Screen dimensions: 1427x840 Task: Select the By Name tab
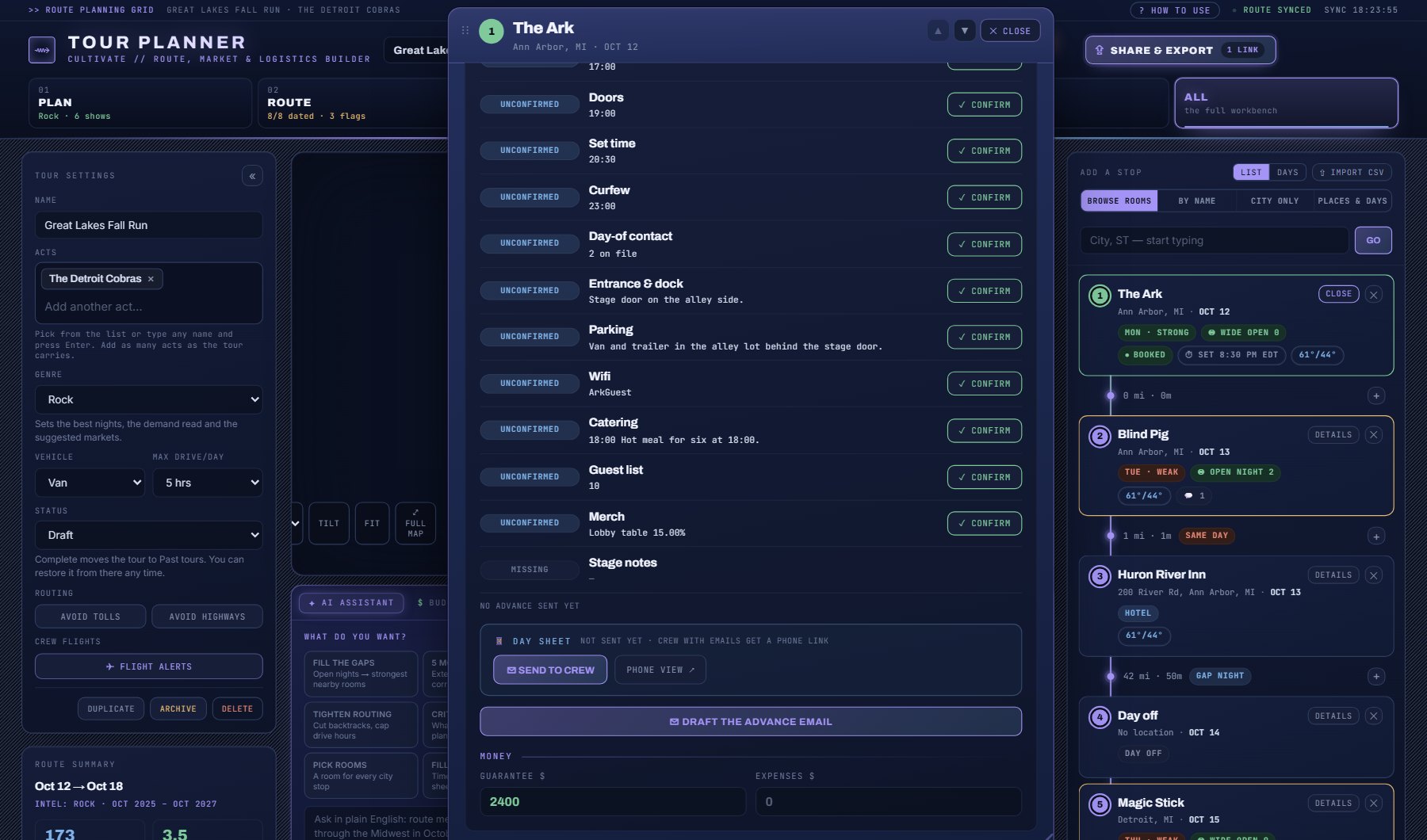(1196, 201)
